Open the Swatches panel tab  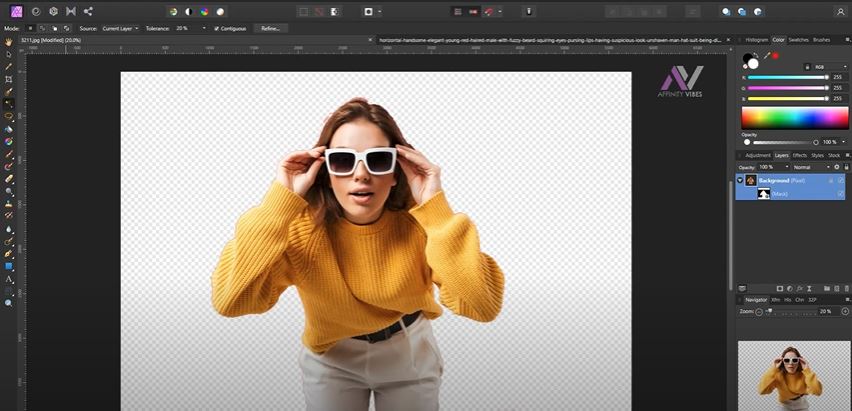798,40
